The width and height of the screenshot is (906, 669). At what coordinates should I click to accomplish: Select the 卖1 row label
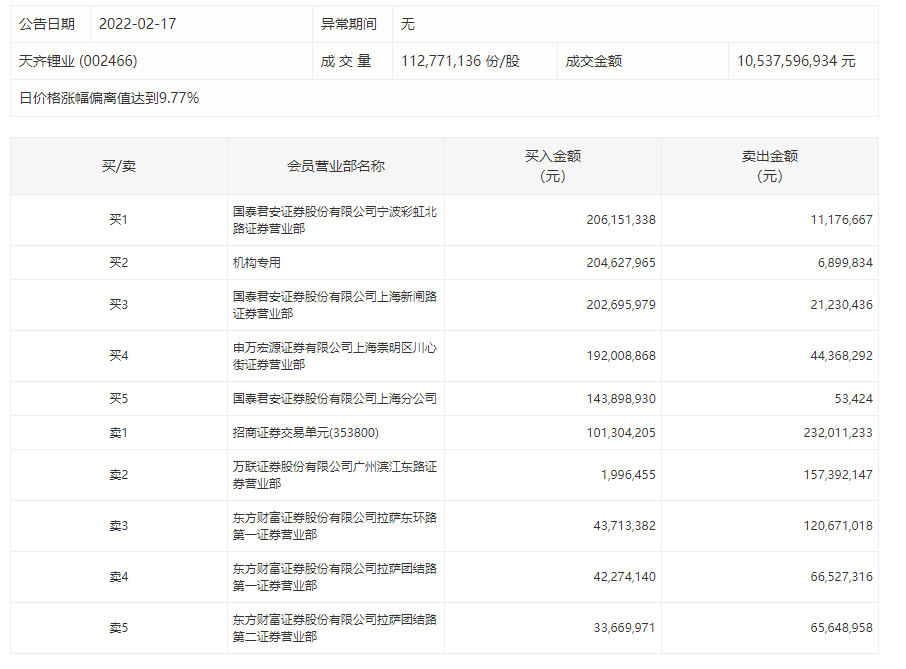(119, 433)
